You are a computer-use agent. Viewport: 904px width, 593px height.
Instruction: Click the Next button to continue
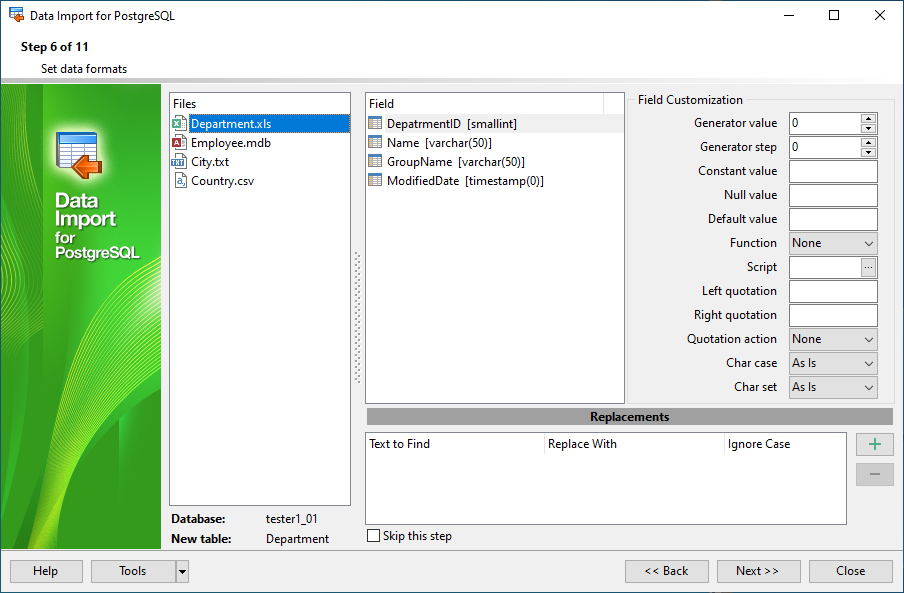pyautogui.click(x=758, y=571)
